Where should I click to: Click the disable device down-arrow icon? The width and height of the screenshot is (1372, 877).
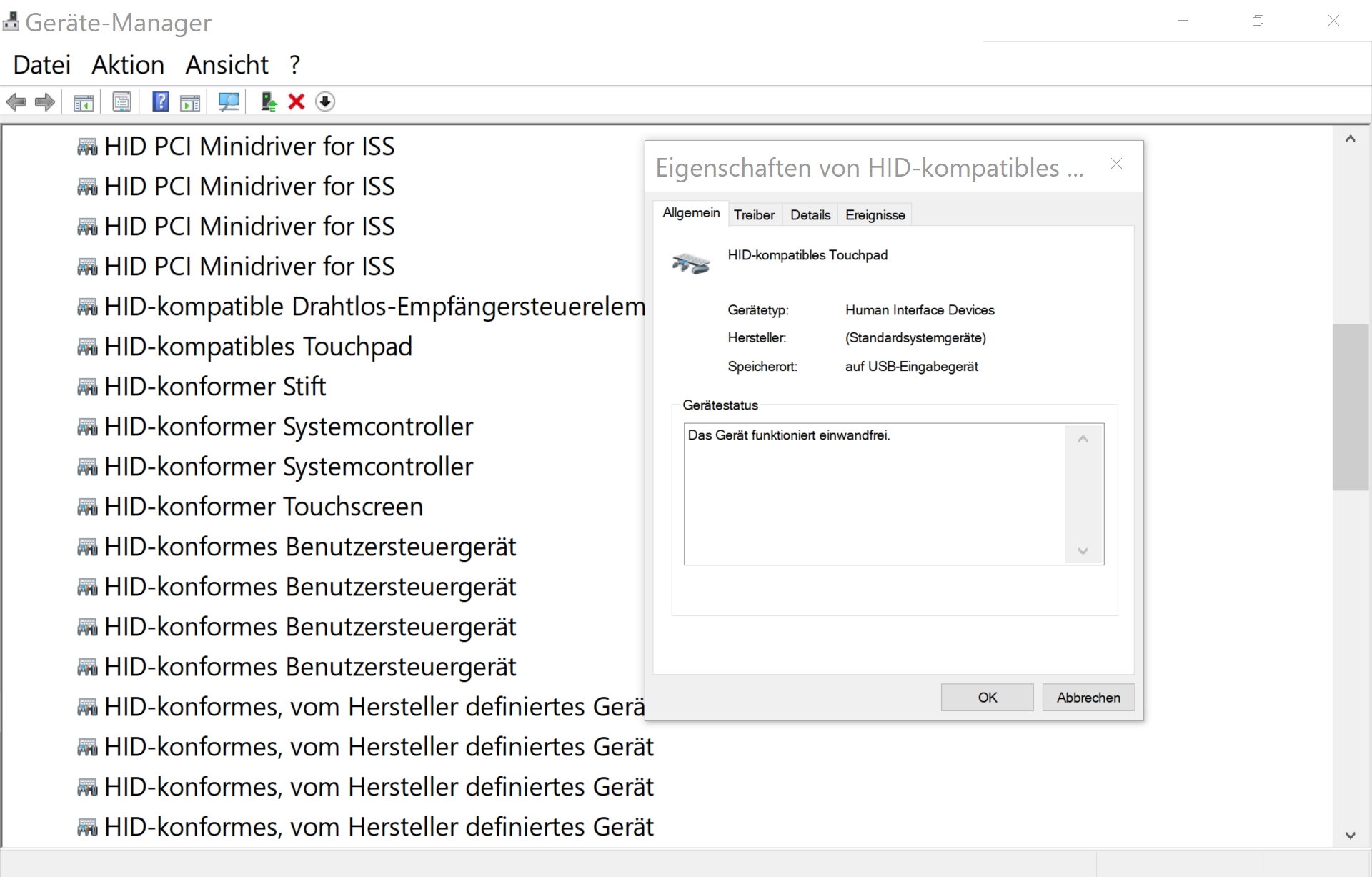tap(325, 102)
